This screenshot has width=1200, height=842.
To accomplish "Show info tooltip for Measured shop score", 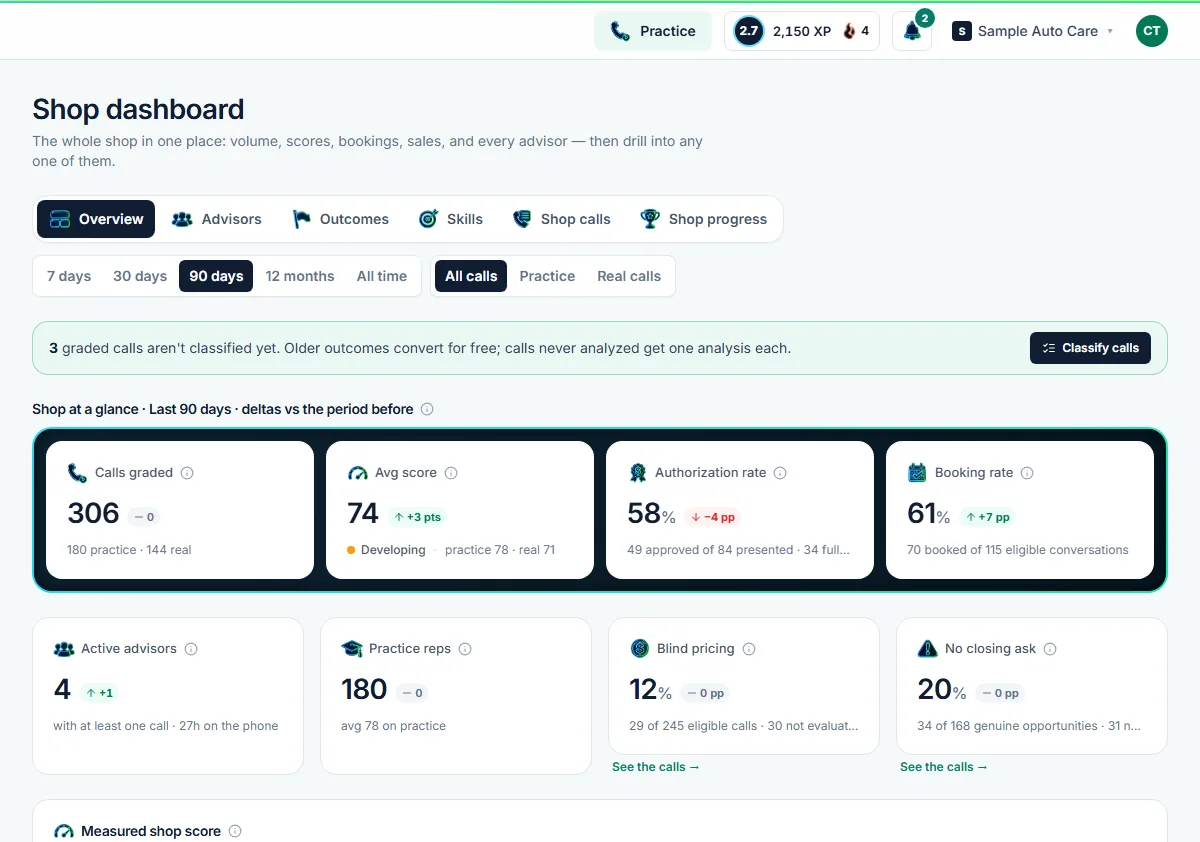I will 235,831.
